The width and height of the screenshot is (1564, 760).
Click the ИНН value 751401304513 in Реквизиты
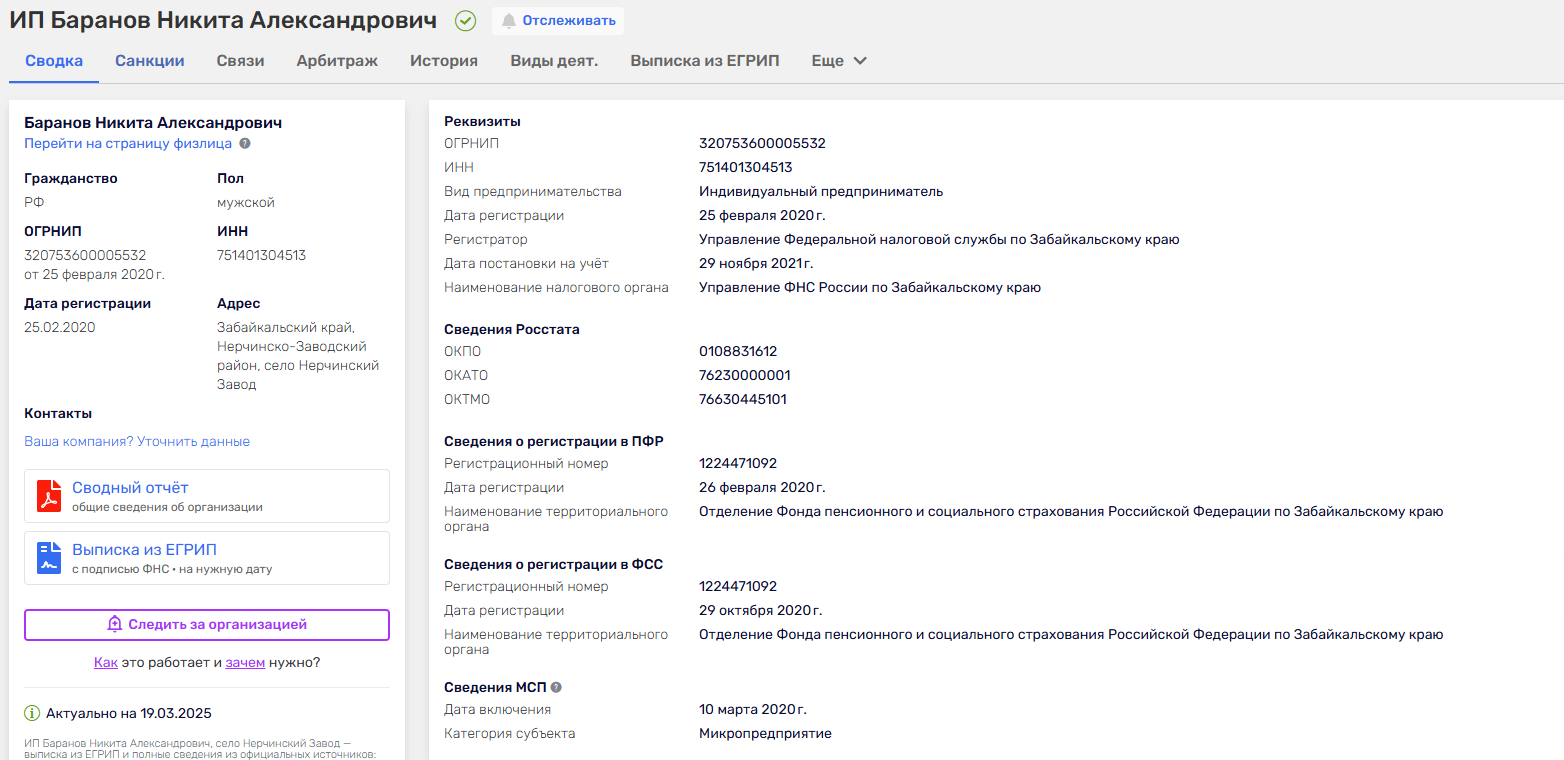[746, 168]
